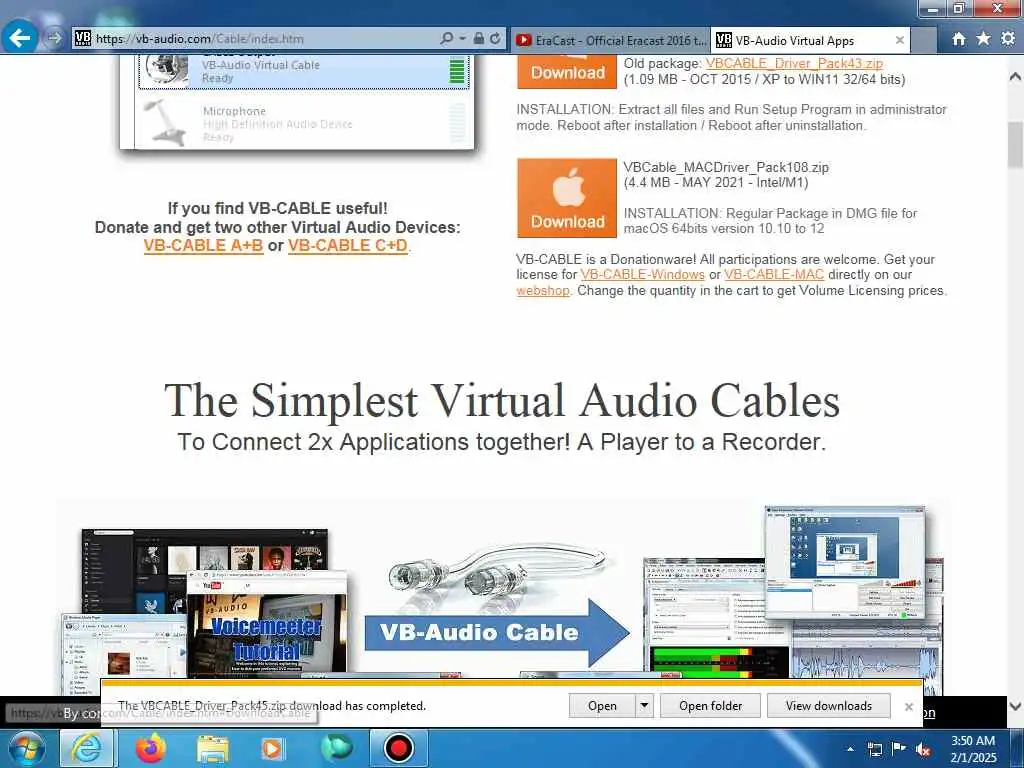This screenshot has width=1024, height=768.
Task: Open the VB-CABLE-Windows license link
Action: pos(643,274)
